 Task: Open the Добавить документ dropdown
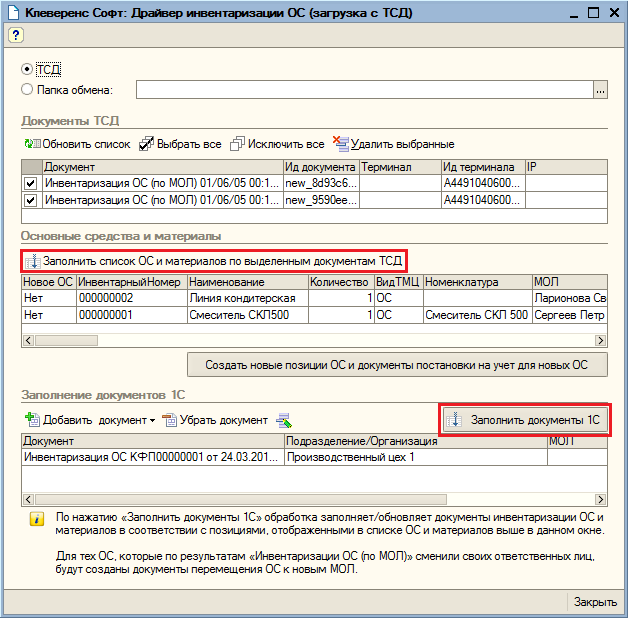click(152, 420)
